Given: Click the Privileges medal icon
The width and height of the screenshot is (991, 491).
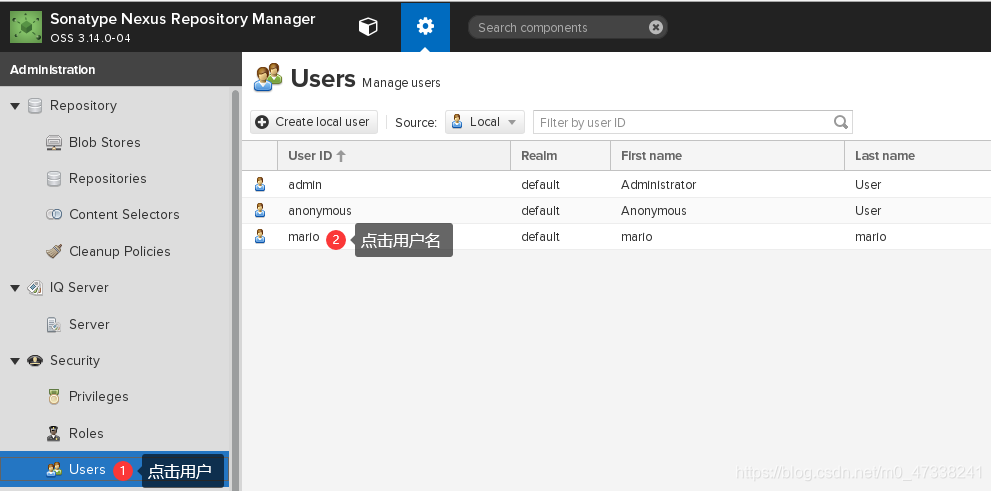Looking at the screenshot, I should [54, 397].
